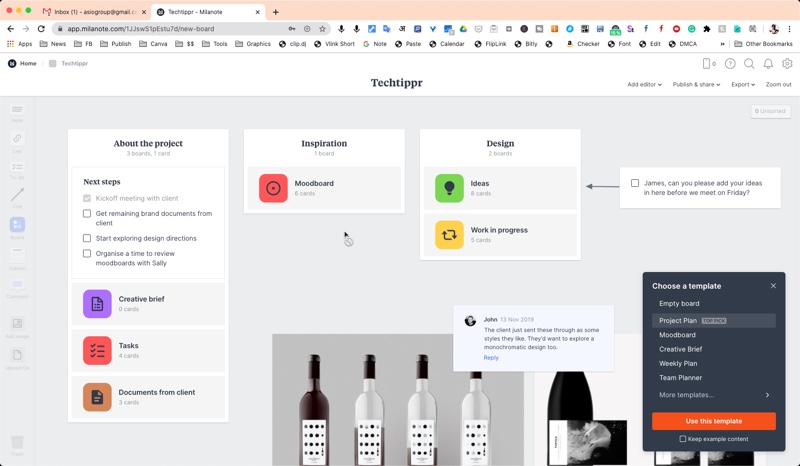Expand More templates submenu
The height and width of the screenshot is (466, 800).
(x=714, y=395)
